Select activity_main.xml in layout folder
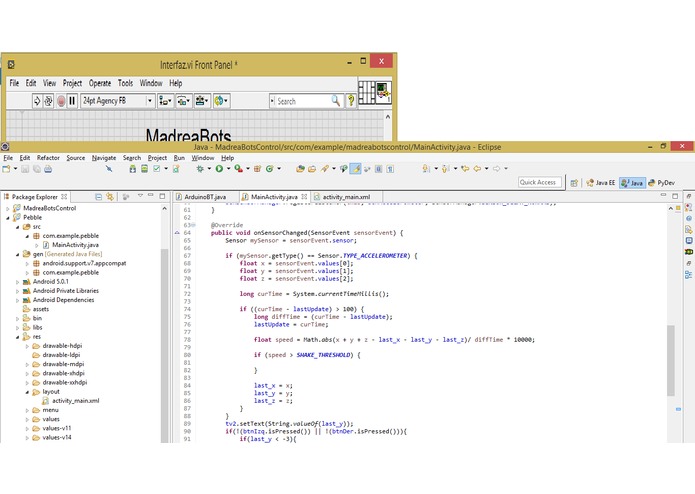This screenshot has height=494, width=695. [75, 401]
